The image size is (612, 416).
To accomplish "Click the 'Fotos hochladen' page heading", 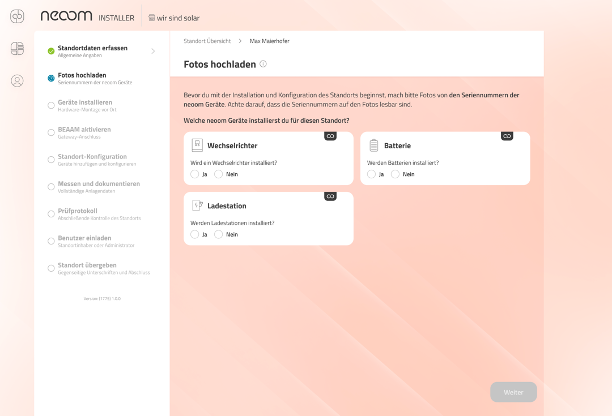I will click(220, 64).
